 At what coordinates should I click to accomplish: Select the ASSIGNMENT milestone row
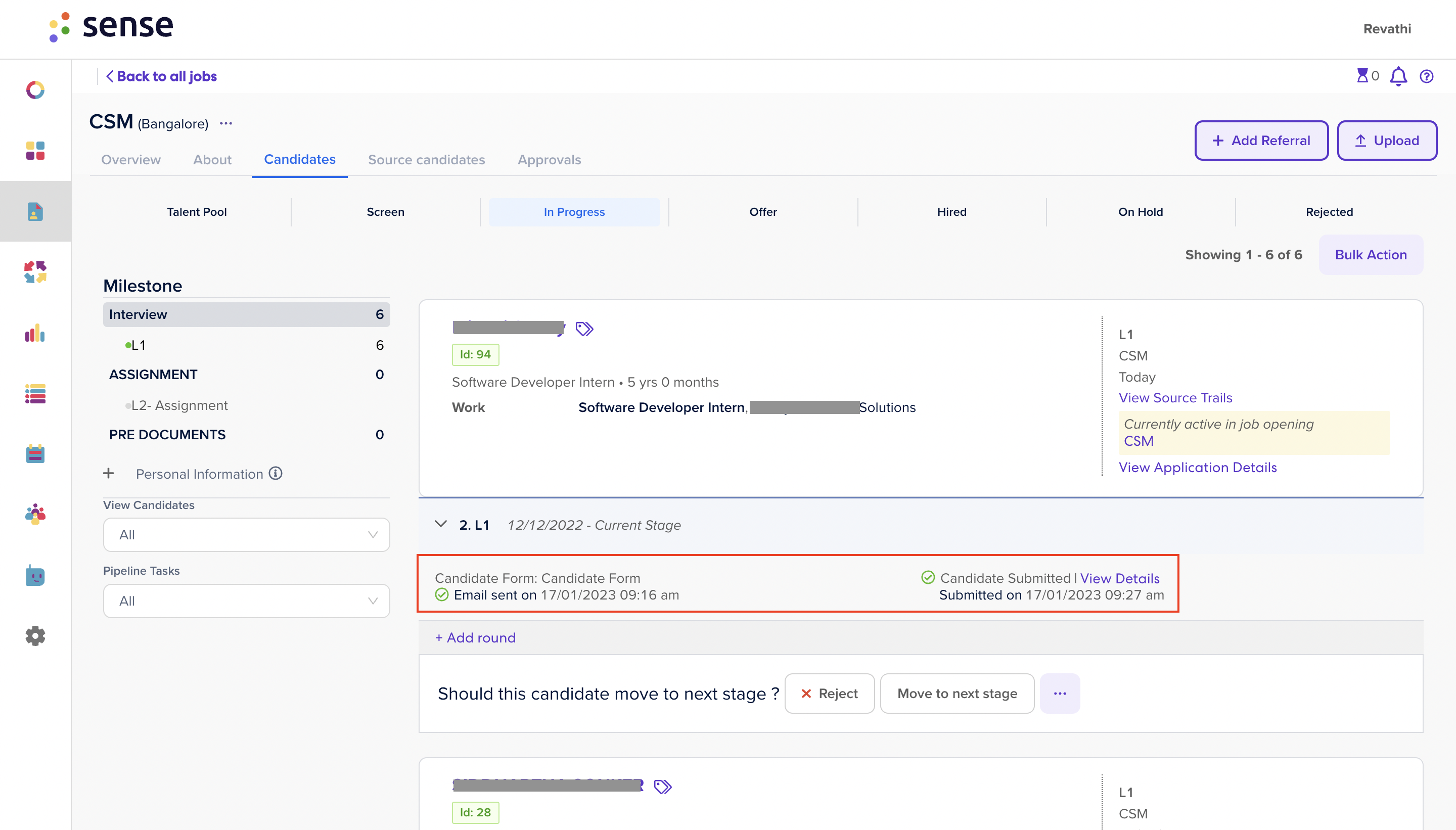[246, 375]
